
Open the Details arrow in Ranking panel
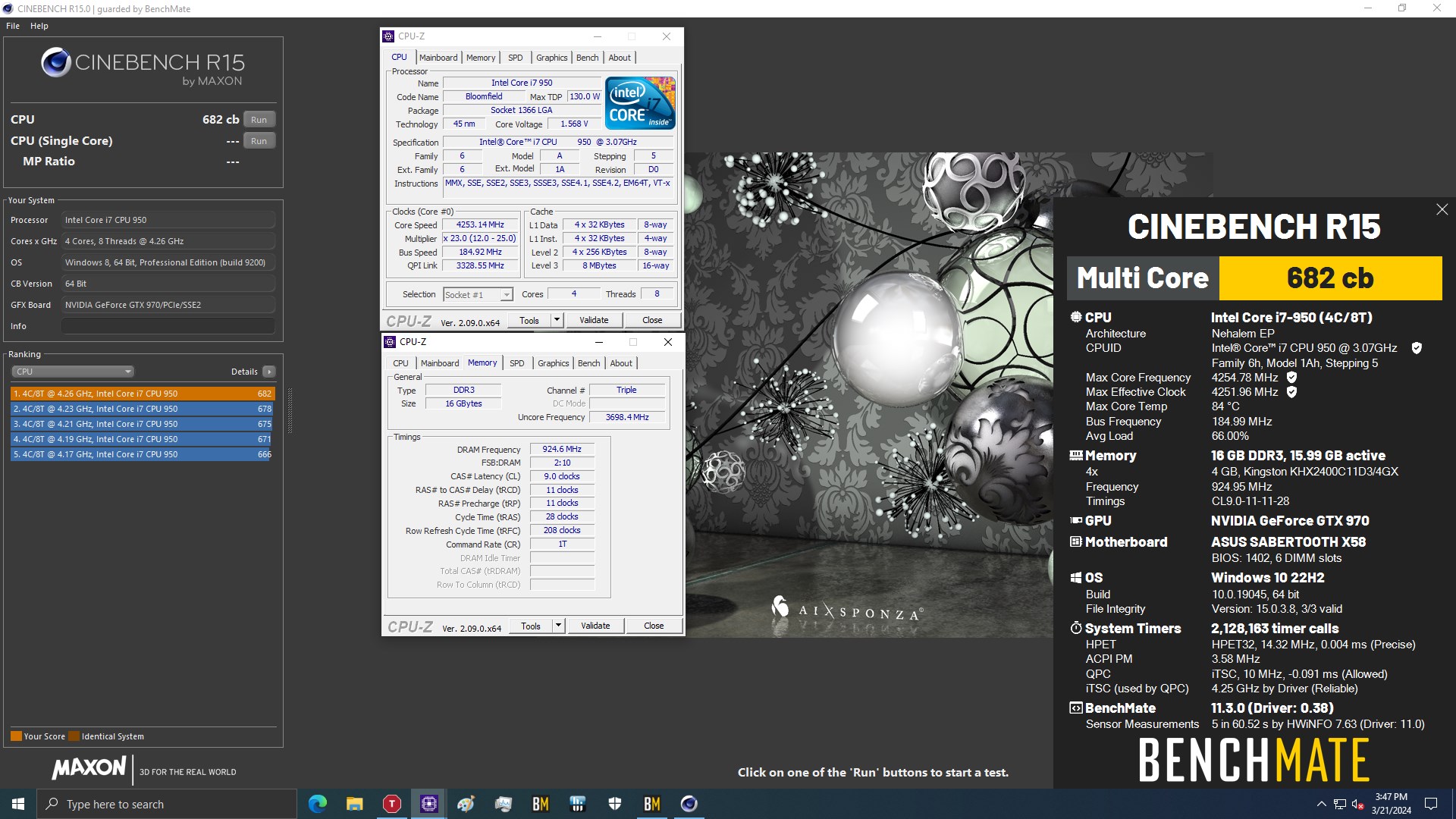(x=268, y=372)
